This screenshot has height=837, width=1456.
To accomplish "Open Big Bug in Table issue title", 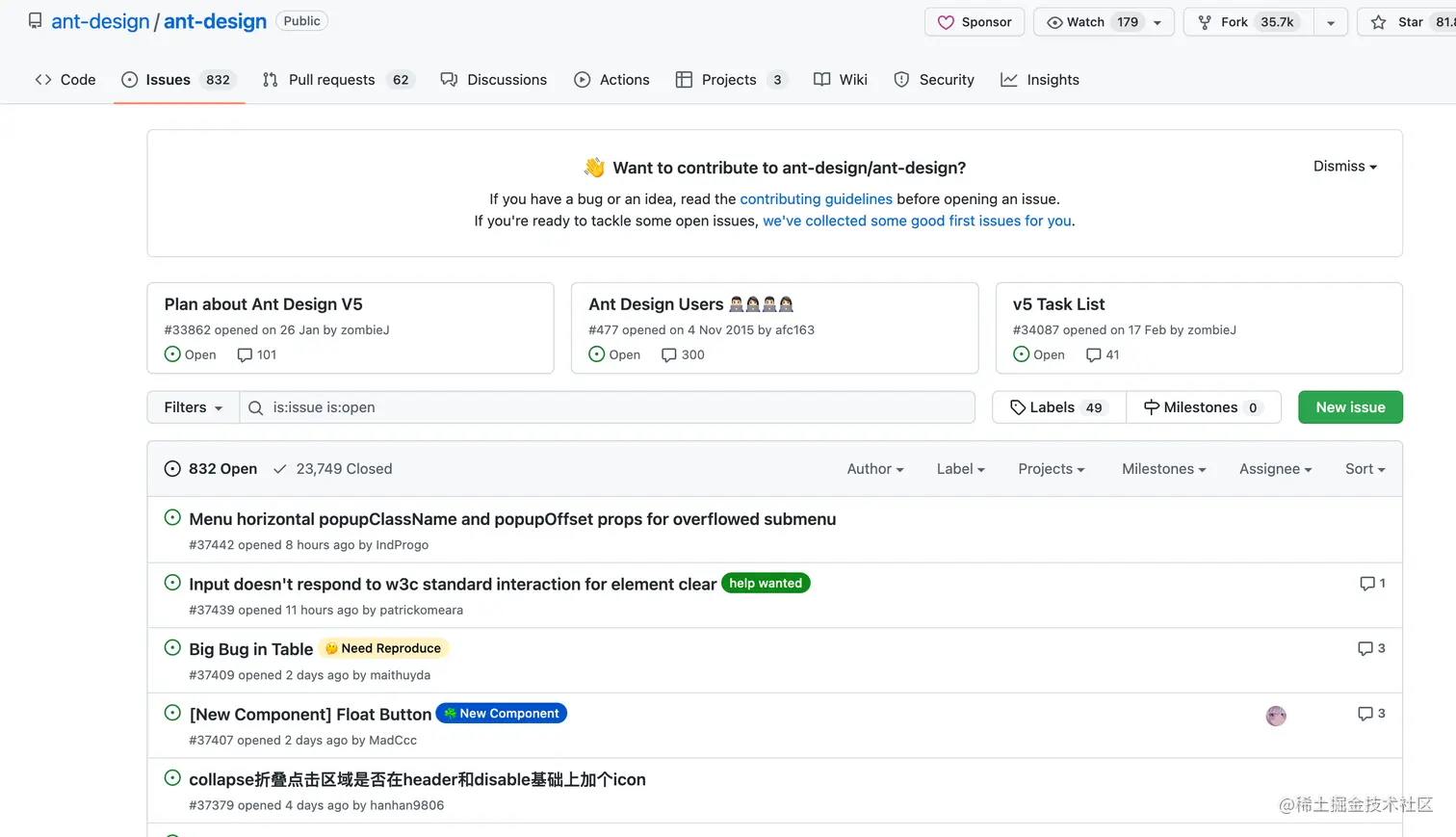I will click(251, 649).
